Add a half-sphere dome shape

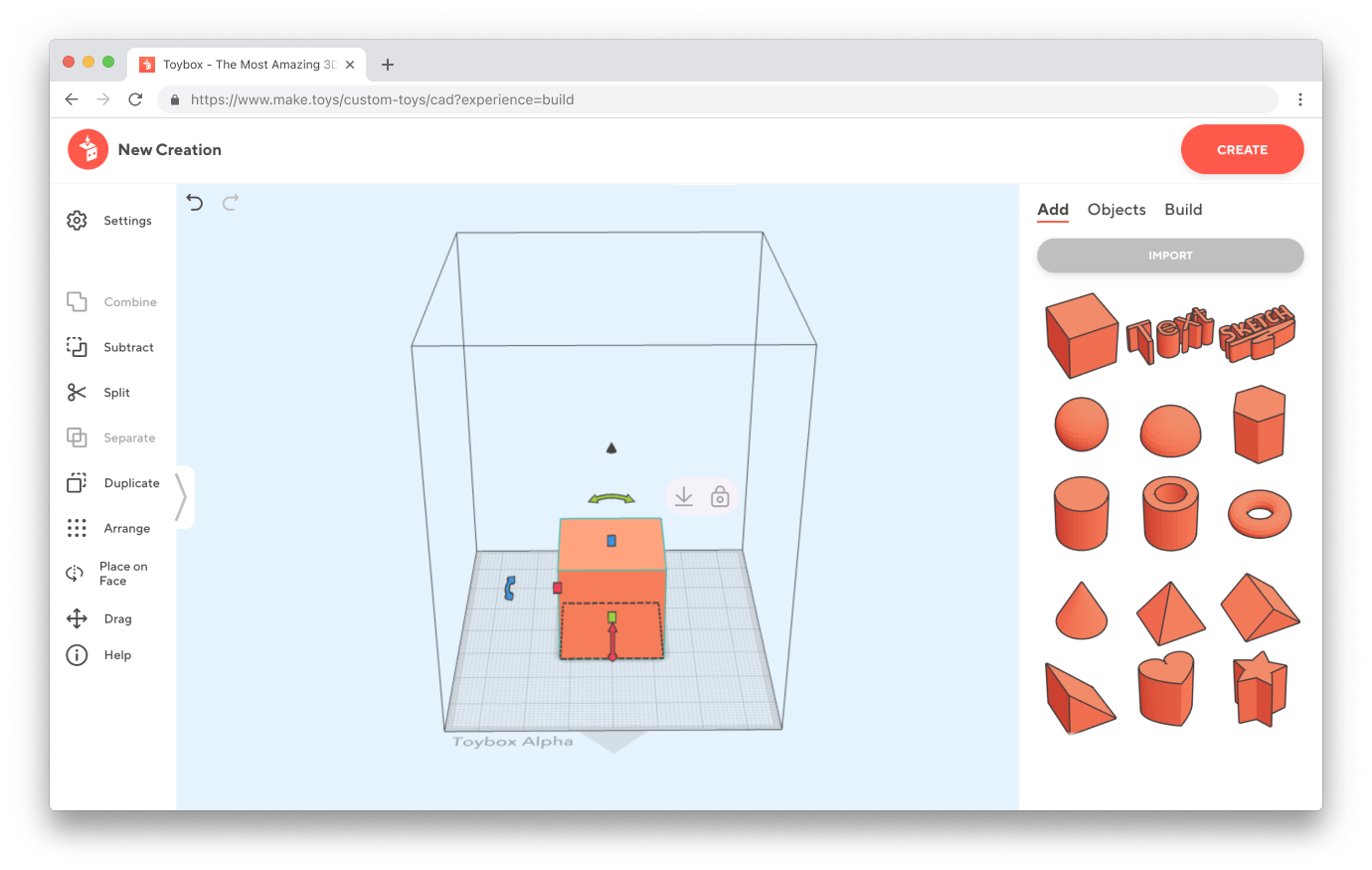coord(1170,432)
